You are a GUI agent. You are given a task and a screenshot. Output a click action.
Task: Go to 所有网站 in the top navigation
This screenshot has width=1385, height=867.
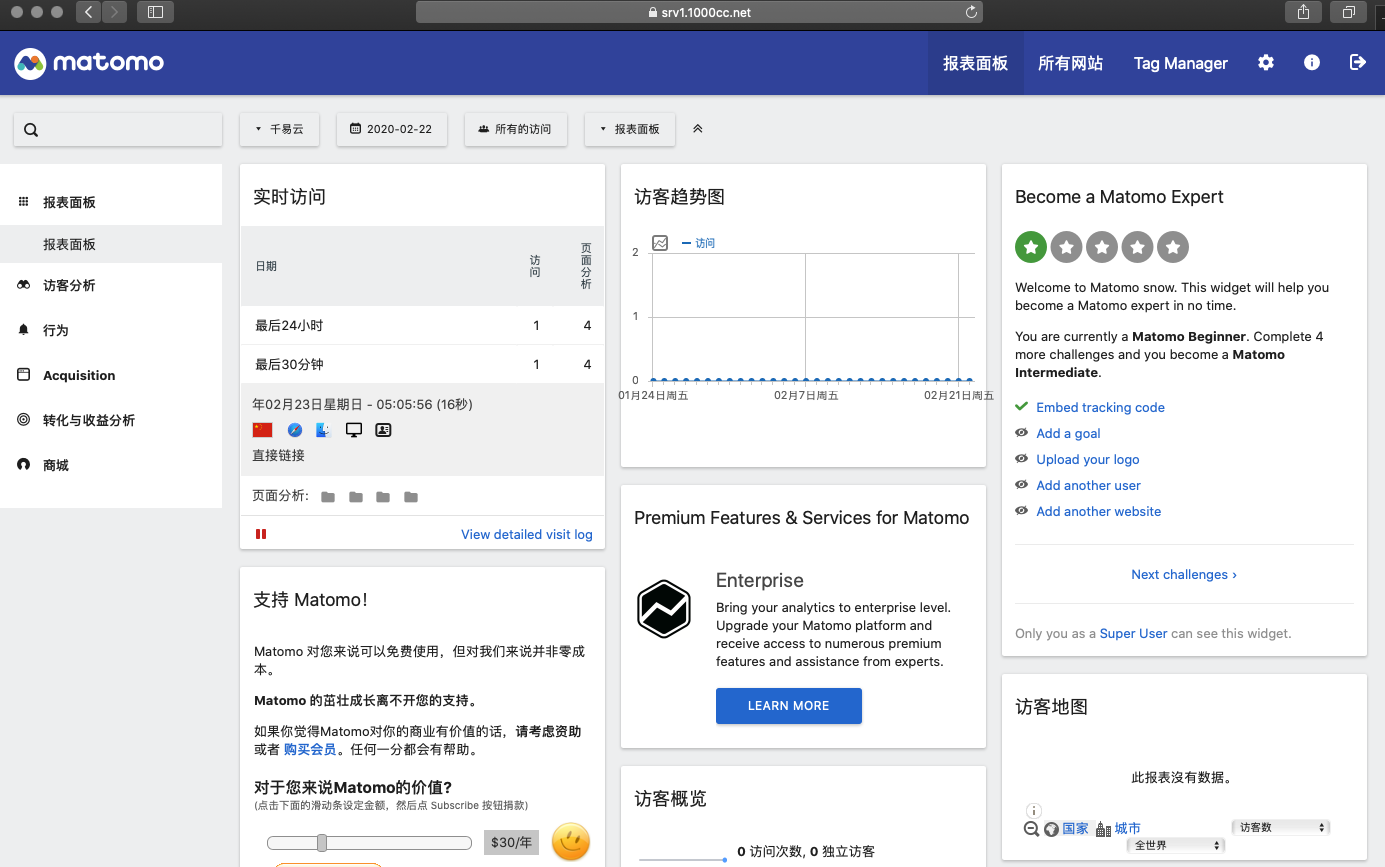point(1070,63)
